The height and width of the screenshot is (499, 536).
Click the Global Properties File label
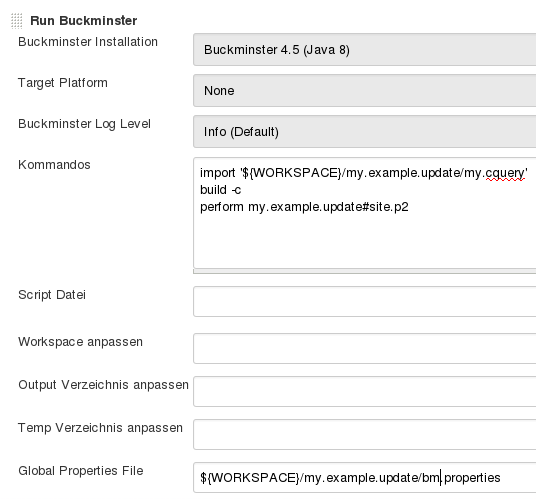click(81, 471)
